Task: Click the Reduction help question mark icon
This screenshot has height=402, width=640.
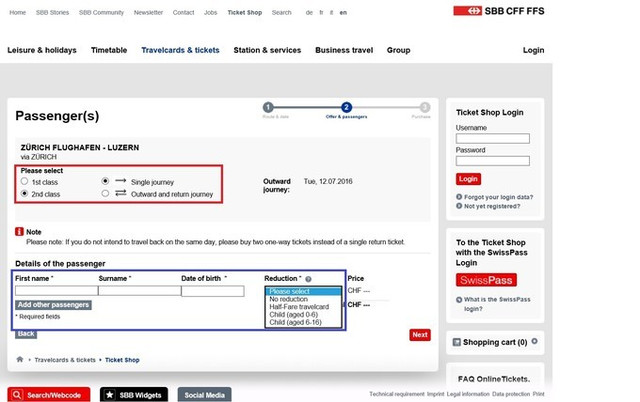Action: [308, 279]
